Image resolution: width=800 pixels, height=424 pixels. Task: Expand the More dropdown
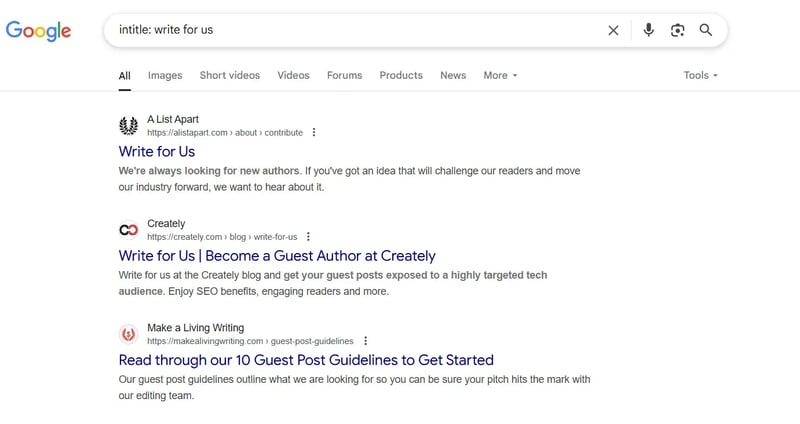coord(500,76)
